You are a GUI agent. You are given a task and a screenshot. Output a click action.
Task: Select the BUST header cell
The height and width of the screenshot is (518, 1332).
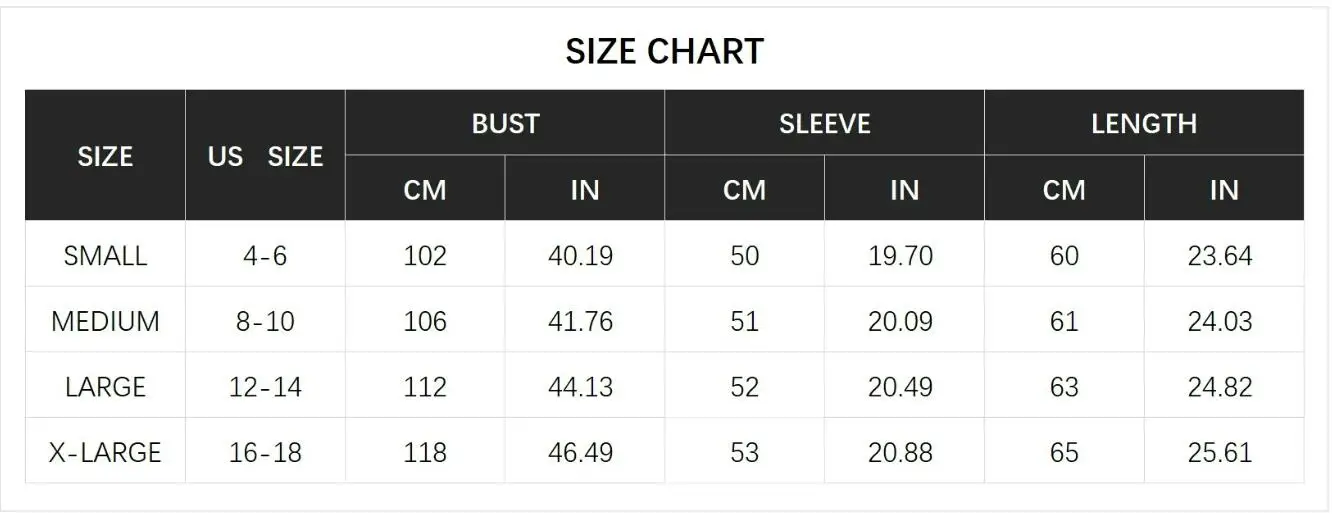tap(505, 124)
